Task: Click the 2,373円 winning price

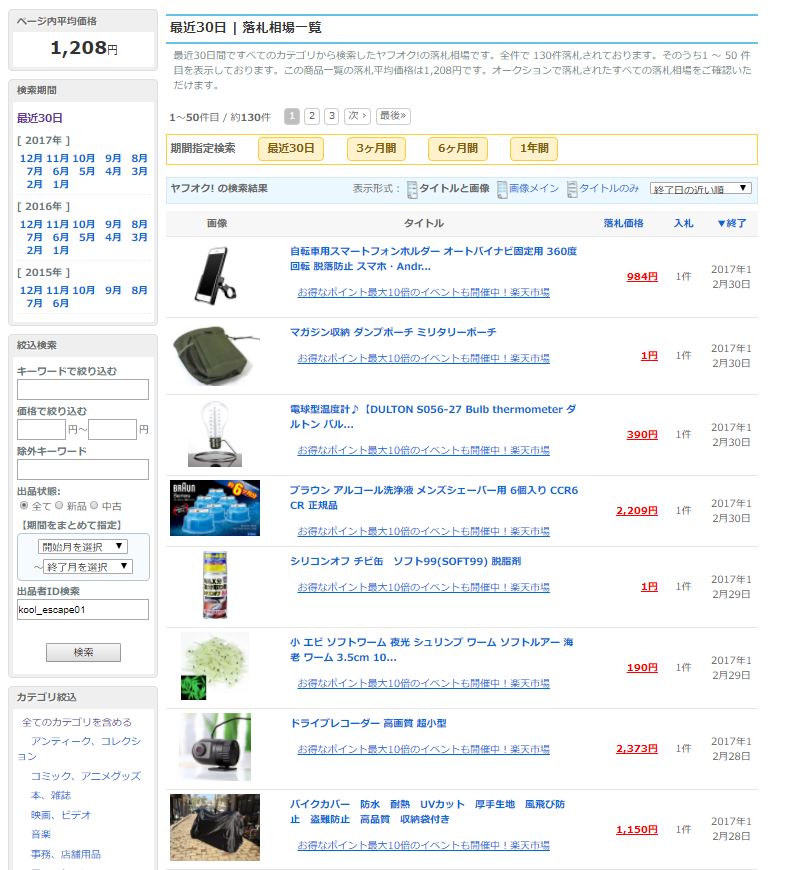Action: [x=637, y=748]
